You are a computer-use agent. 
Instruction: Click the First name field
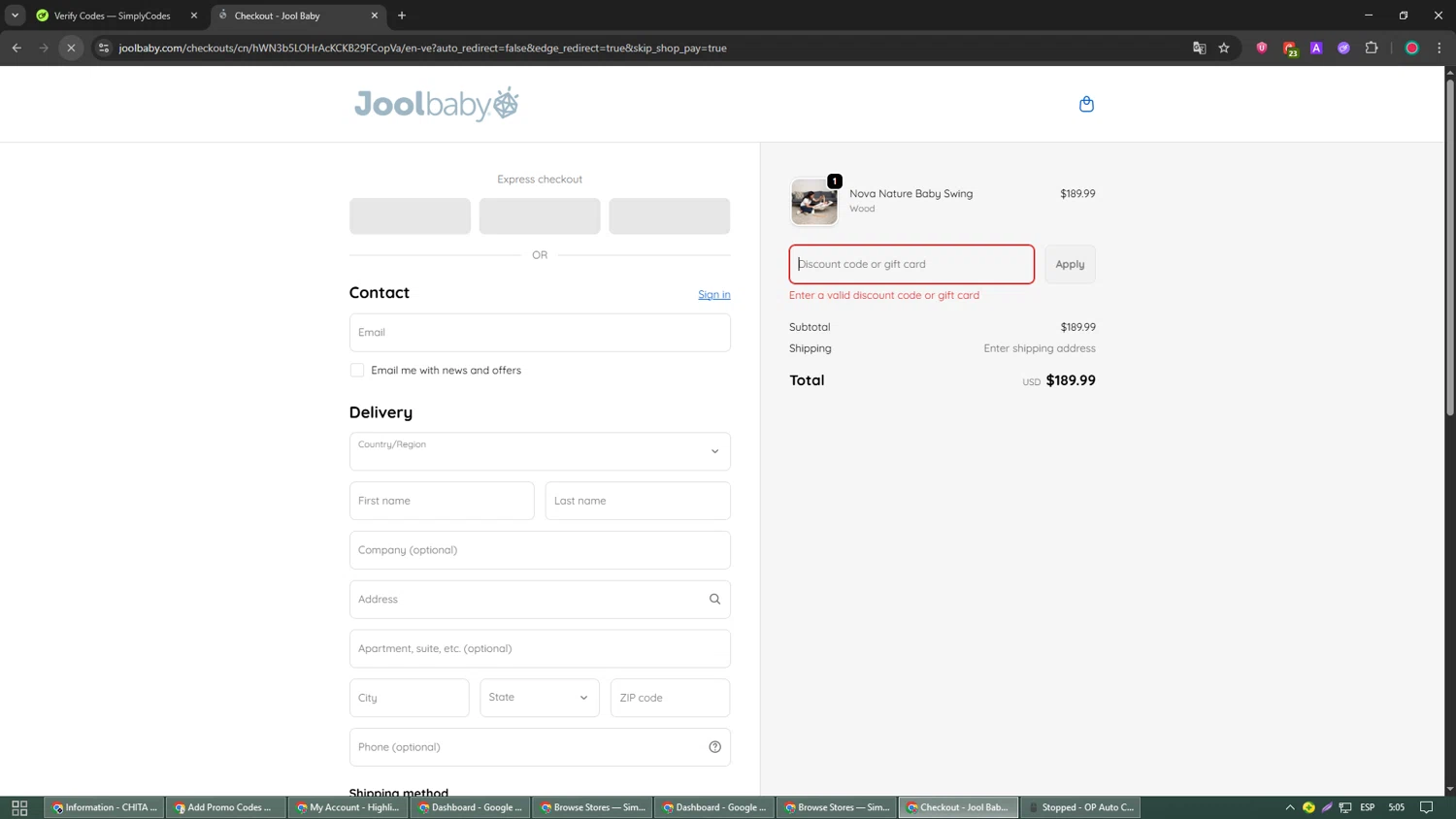(x=442, y=501)
